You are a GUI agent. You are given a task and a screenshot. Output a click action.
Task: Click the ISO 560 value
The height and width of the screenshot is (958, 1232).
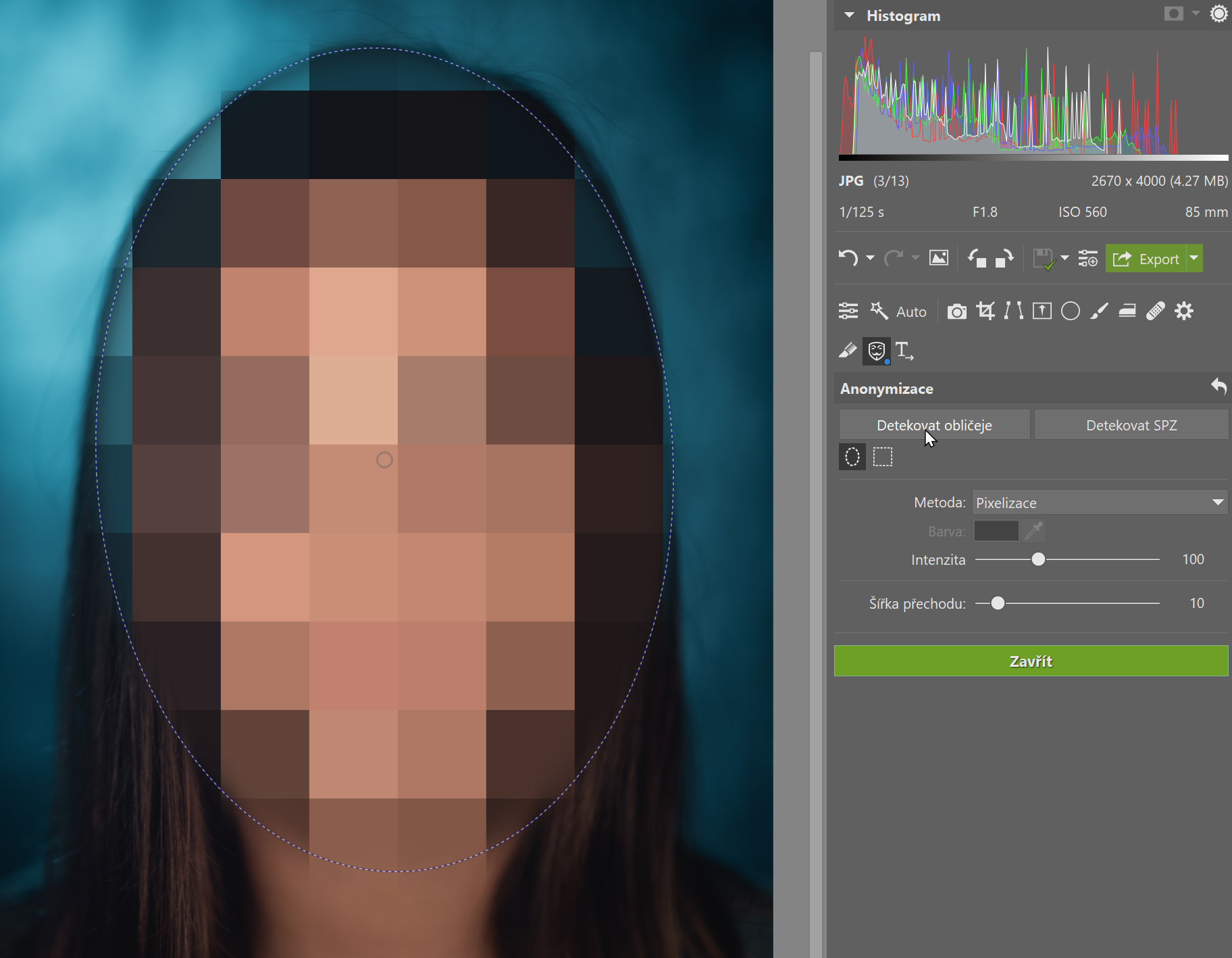[1082, 212]
